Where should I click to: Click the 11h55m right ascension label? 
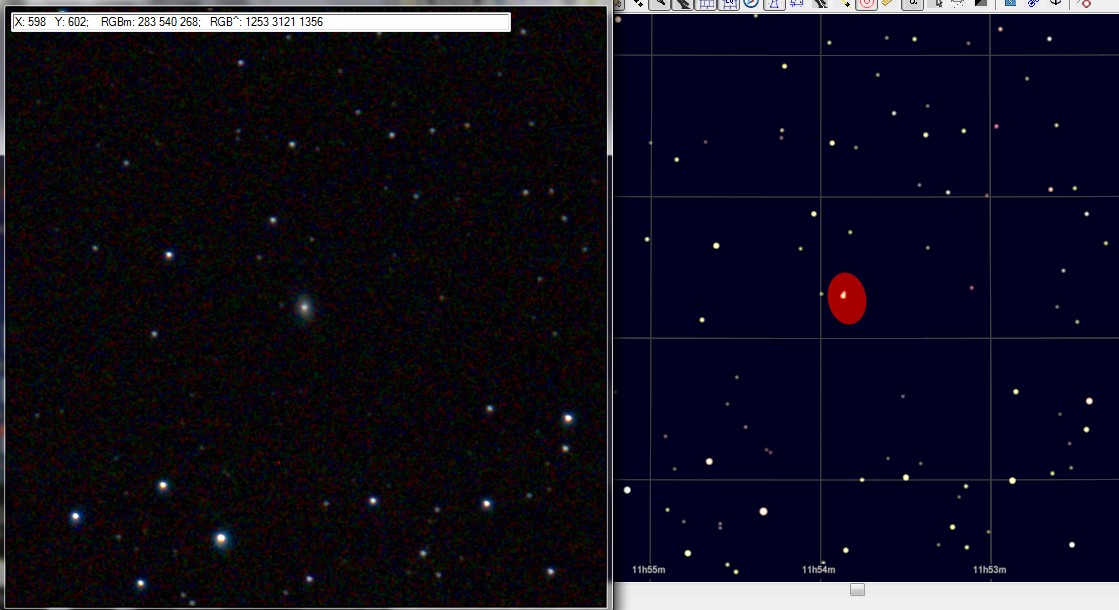(649, 570)
